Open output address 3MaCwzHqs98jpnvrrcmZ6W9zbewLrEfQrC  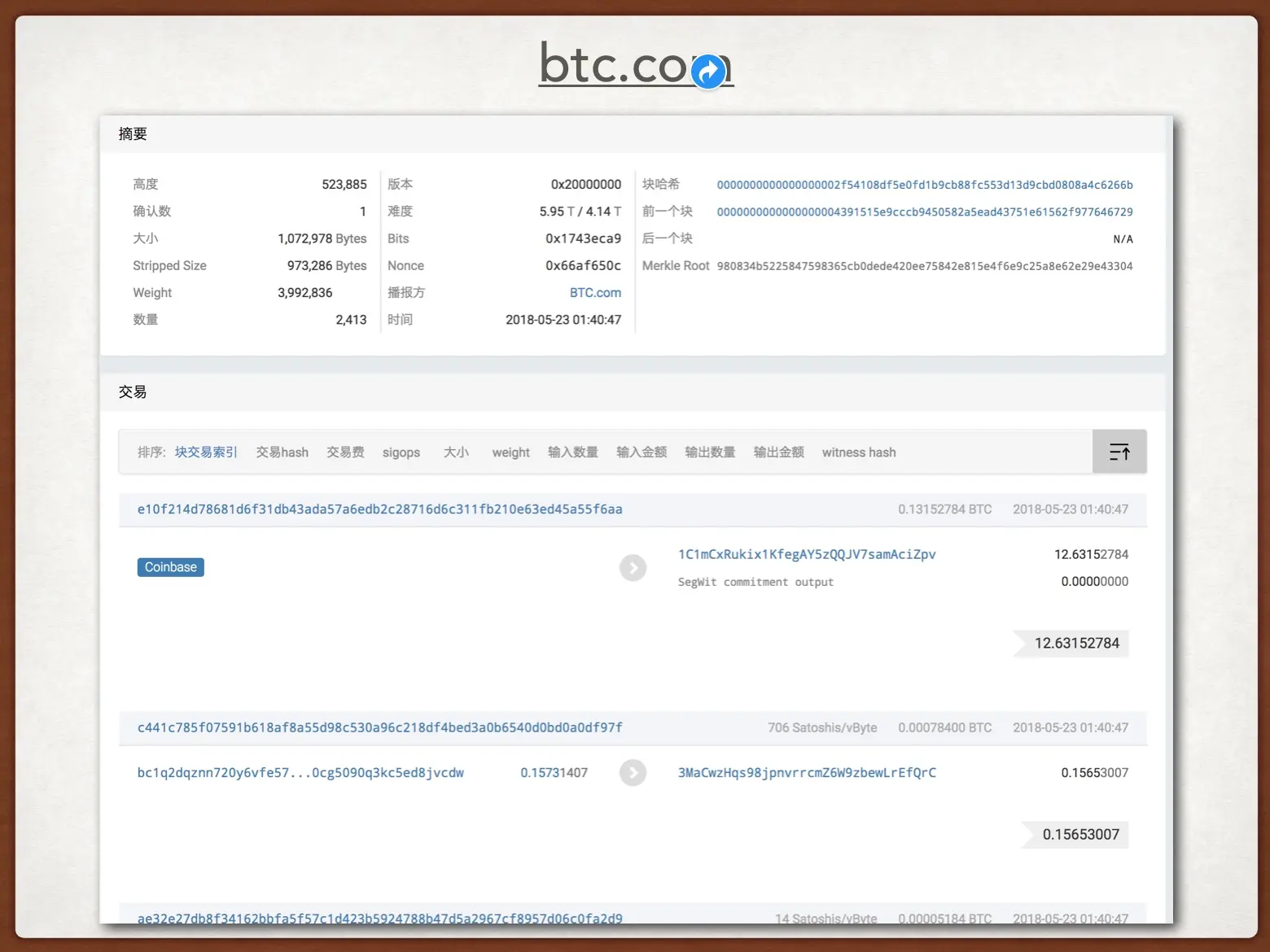807,773
